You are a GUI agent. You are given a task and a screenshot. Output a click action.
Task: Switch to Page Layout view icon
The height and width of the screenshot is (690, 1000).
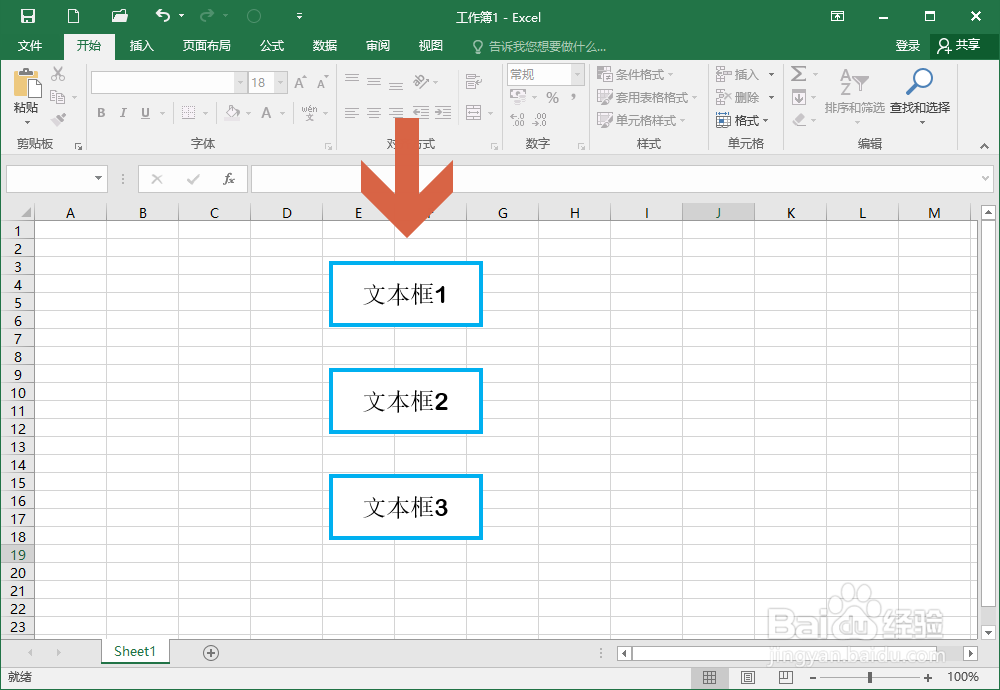coord(747,677)
